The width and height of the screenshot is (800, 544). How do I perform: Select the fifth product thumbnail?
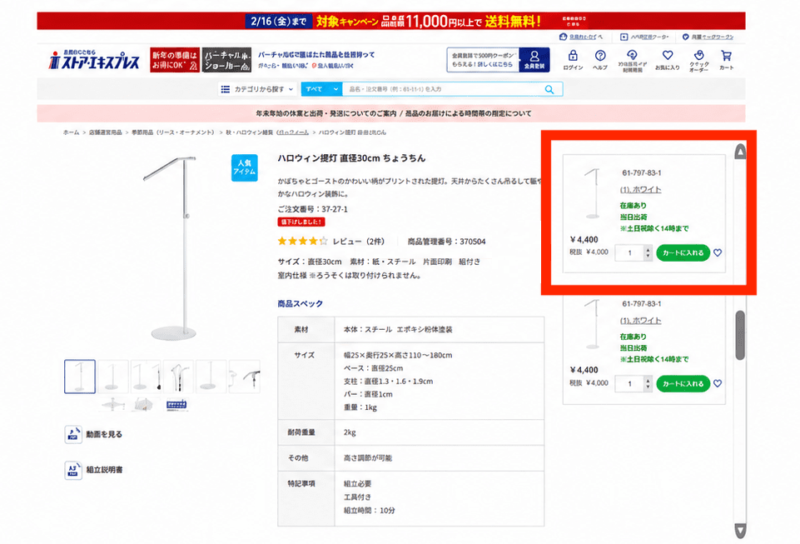pyautogui.click(x=211, y=377)
